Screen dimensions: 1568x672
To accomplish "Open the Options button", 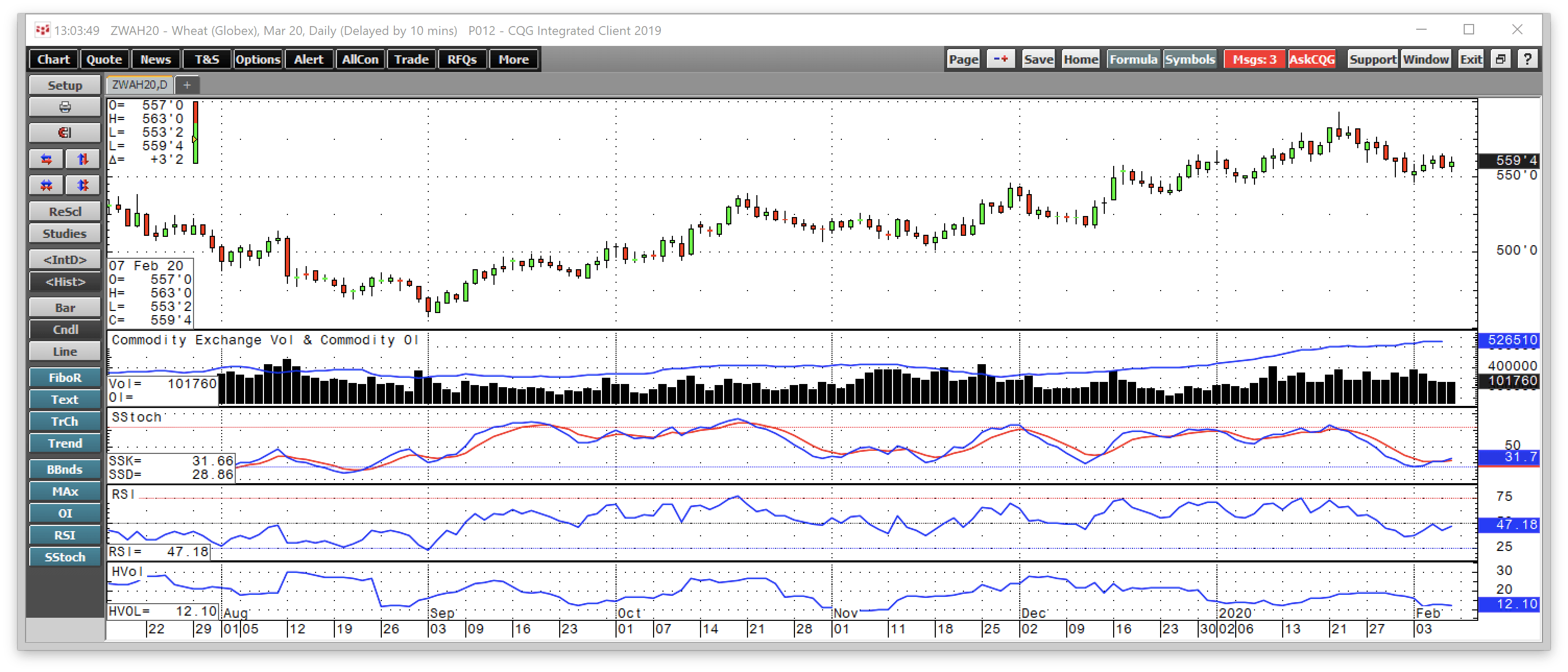I will click(x=258, y=59).
